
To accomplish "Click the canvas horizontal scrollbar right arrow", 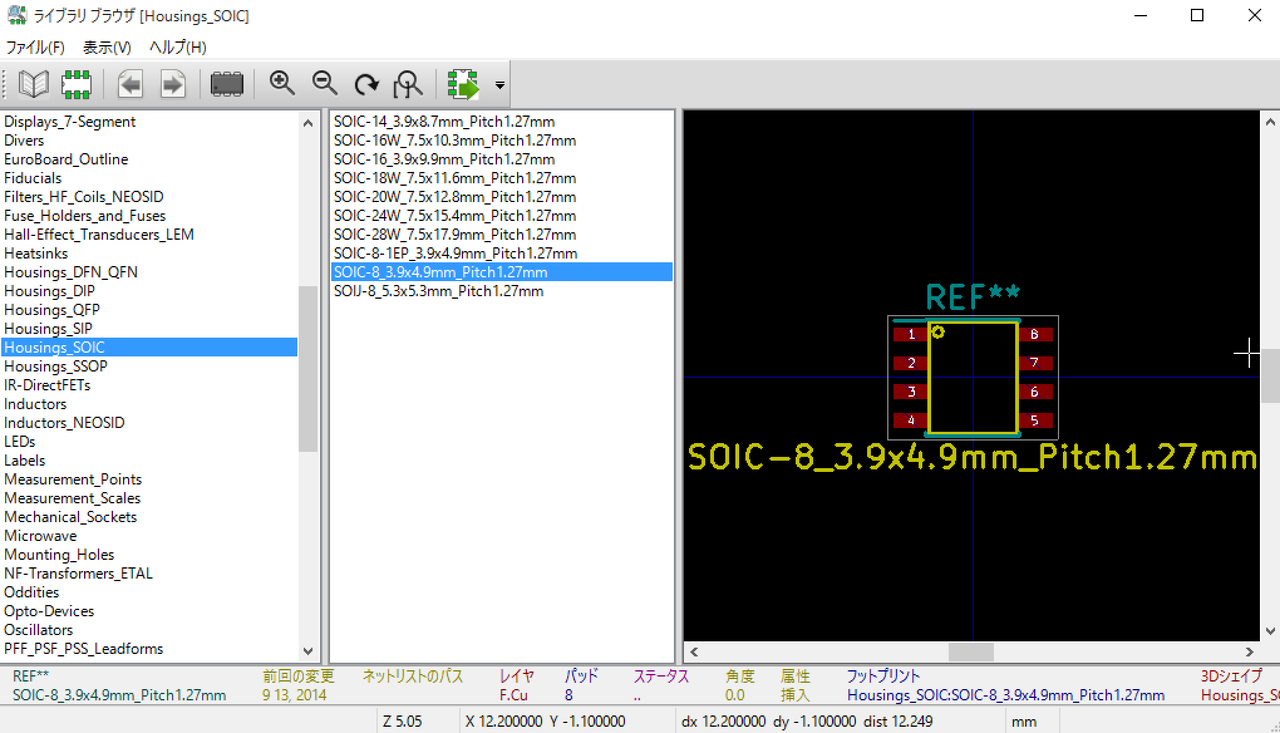I will tap(1250, 652).
